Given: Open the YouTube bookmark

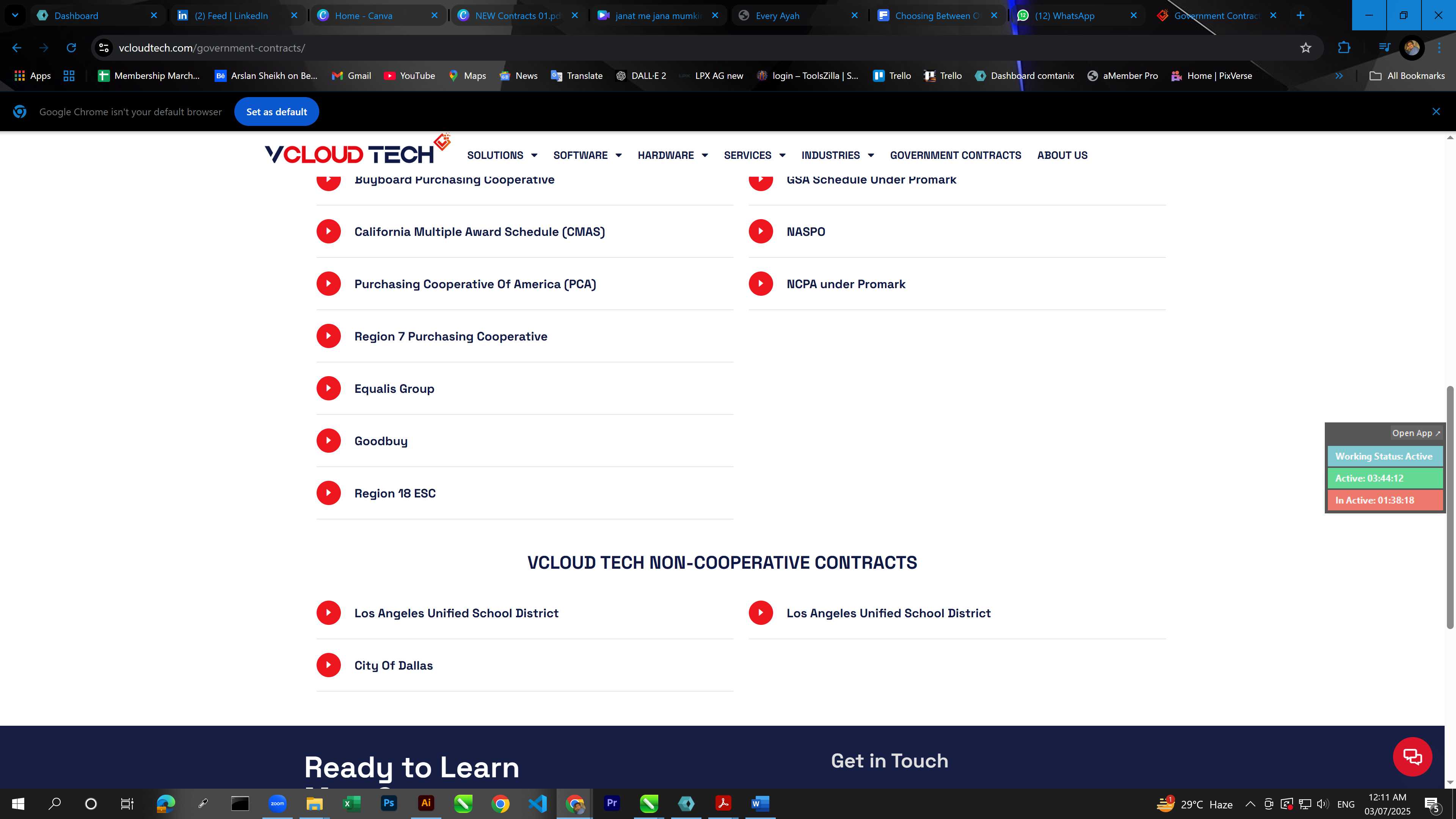Looking at the screenshot, I should pos(409,76).
